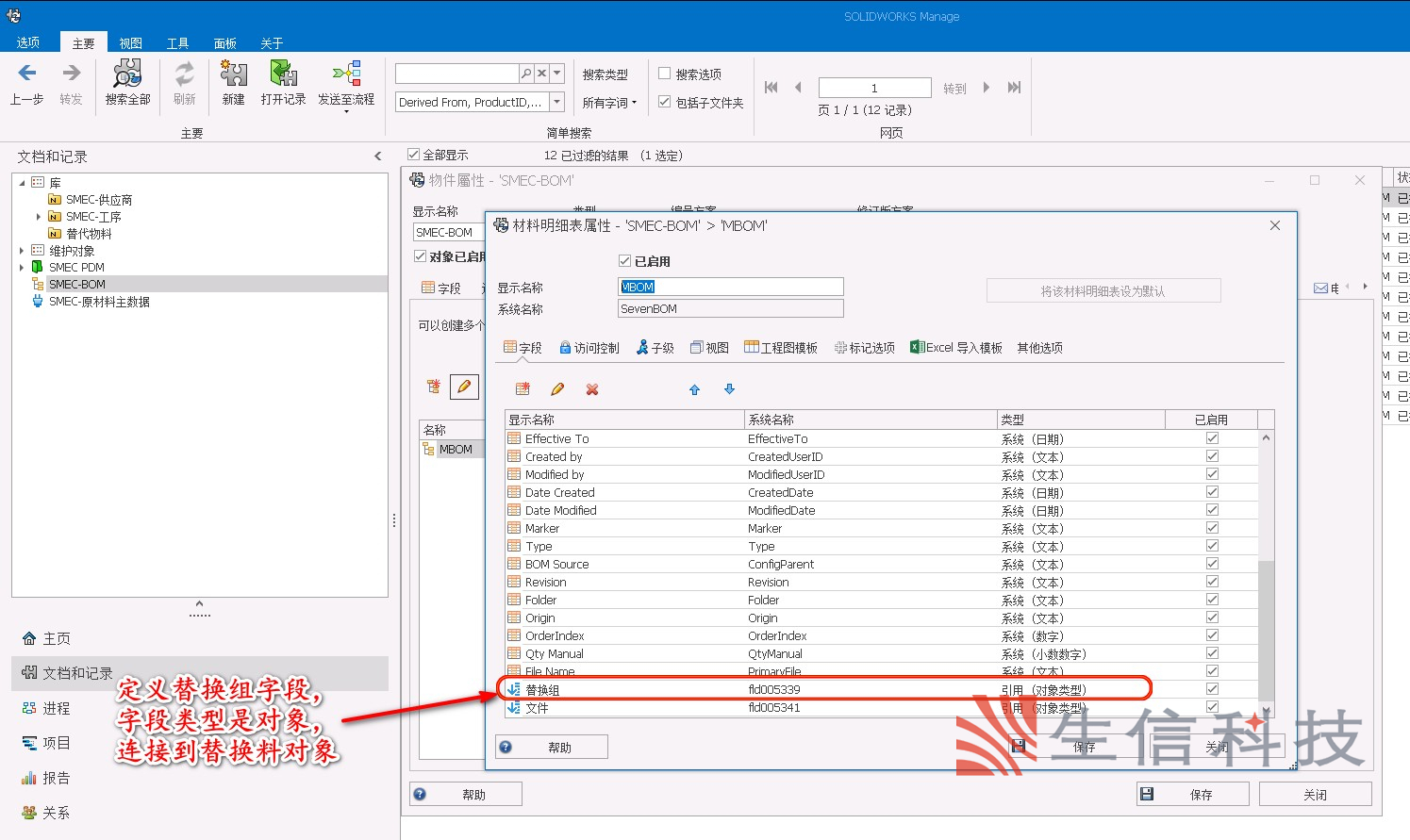Go to previous page arrow

[x=798, y=88]
